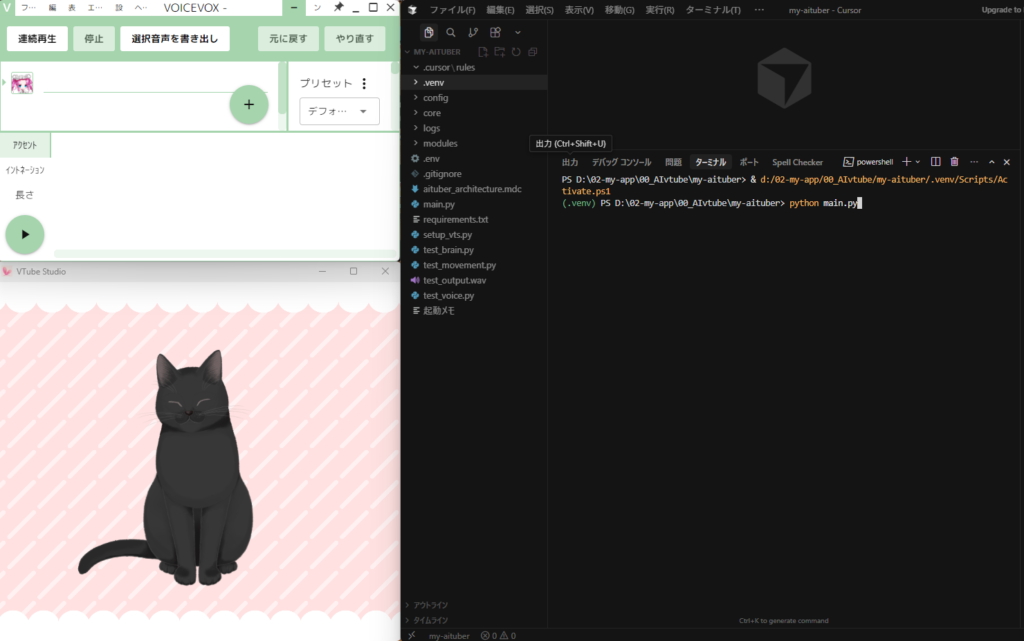1024x641 pixels.
Task: Open the Source Control view icon
Action: tap(473, 32)
